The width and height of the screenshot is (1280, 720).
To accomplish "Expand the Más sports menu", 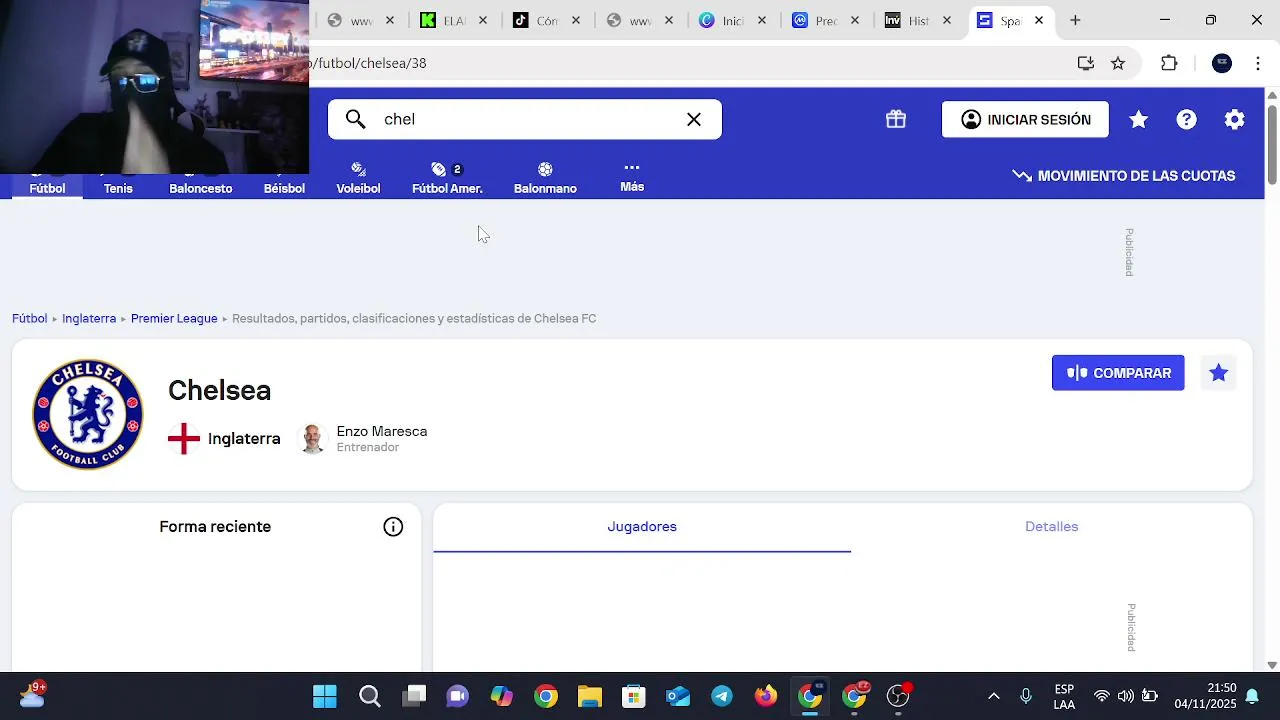I will coord(632,177).
